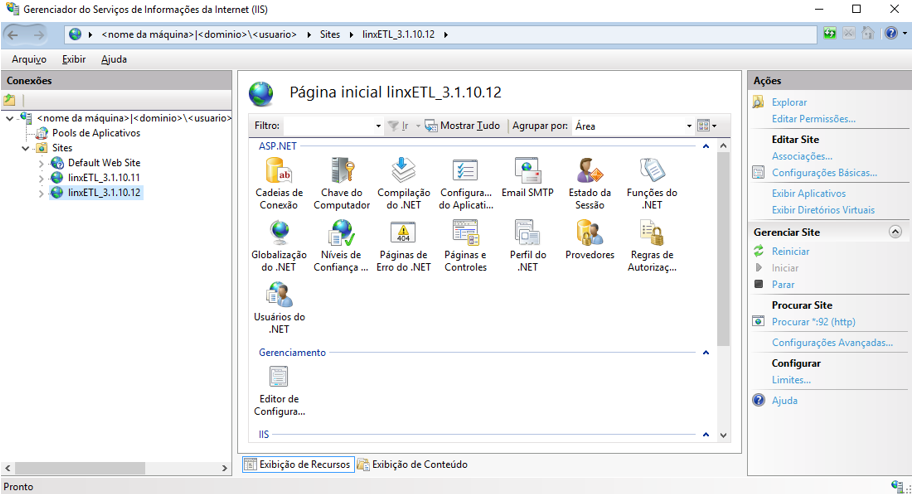912x494 pixels.
Task: Open Páginas e Controles feature
Action: pos(465,246)
